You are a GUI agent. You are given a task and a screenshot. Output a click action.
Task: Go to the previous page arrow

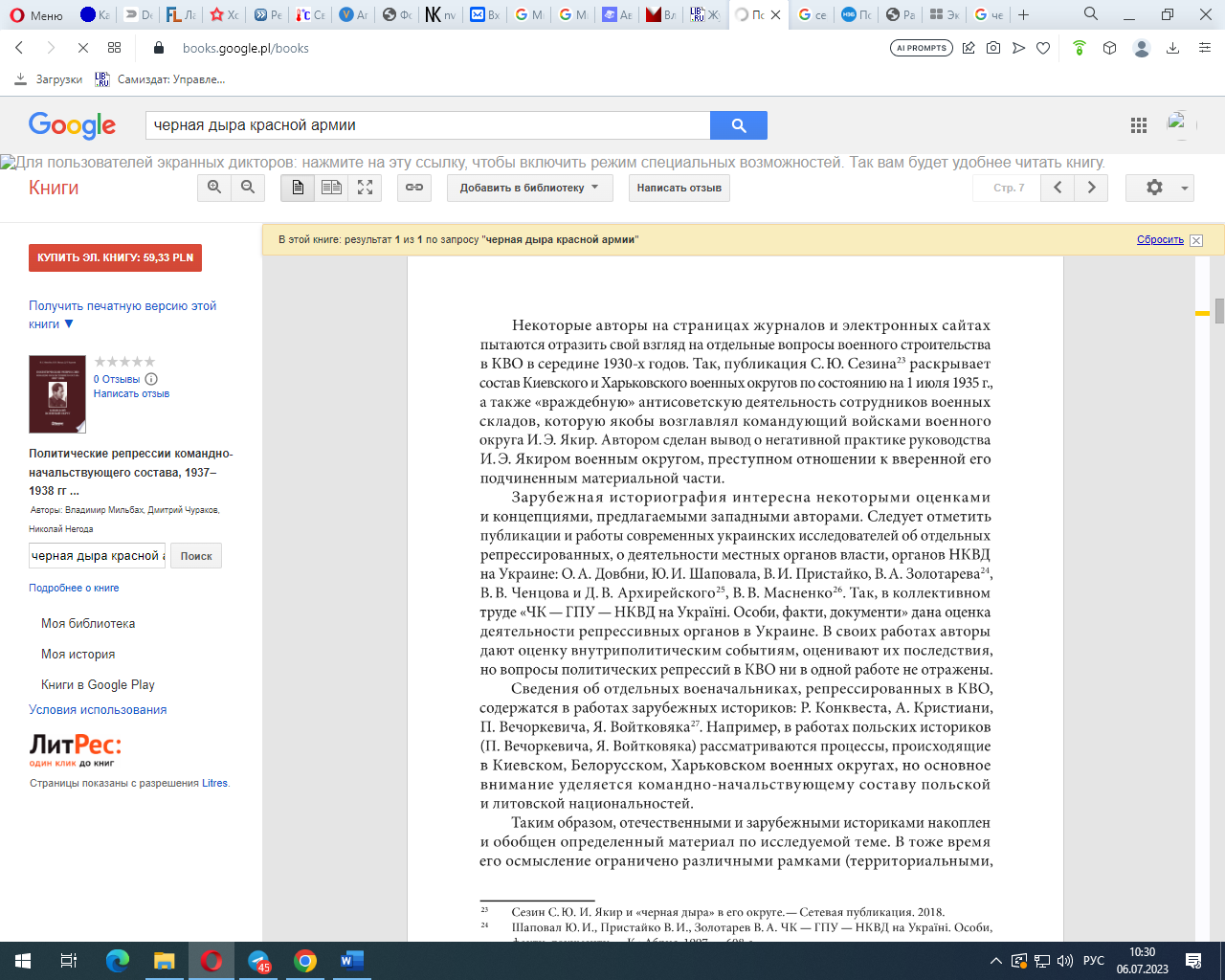pyautogui.click(x=1058, y=188)
